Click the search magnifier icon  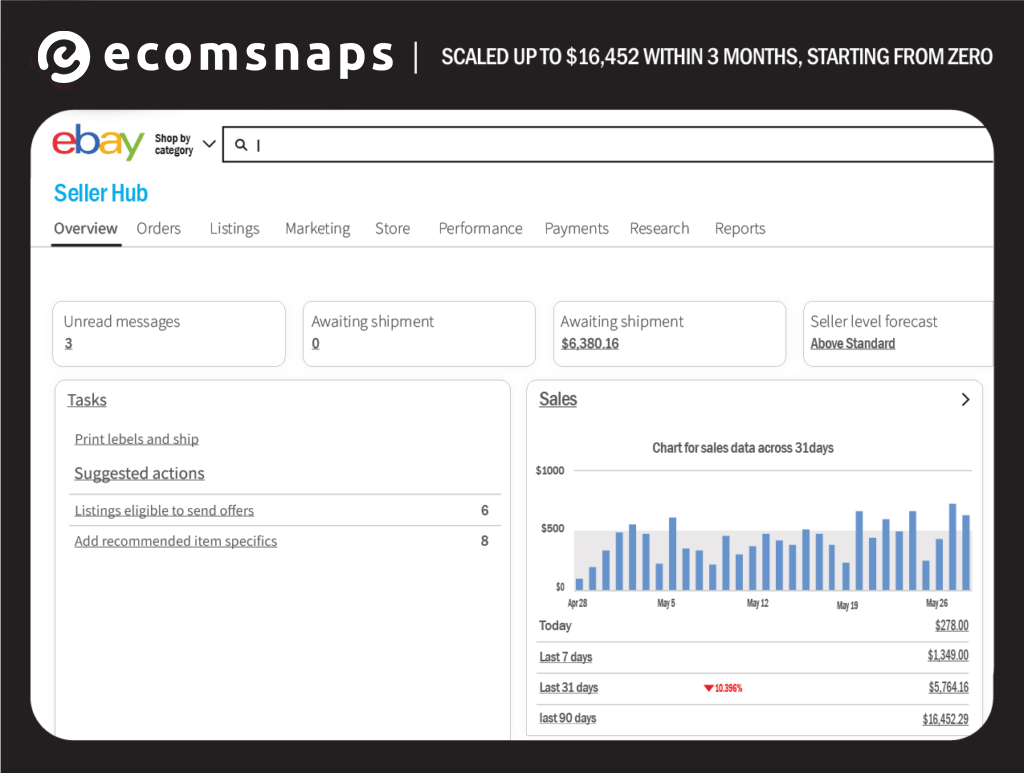tap(241, 145)
